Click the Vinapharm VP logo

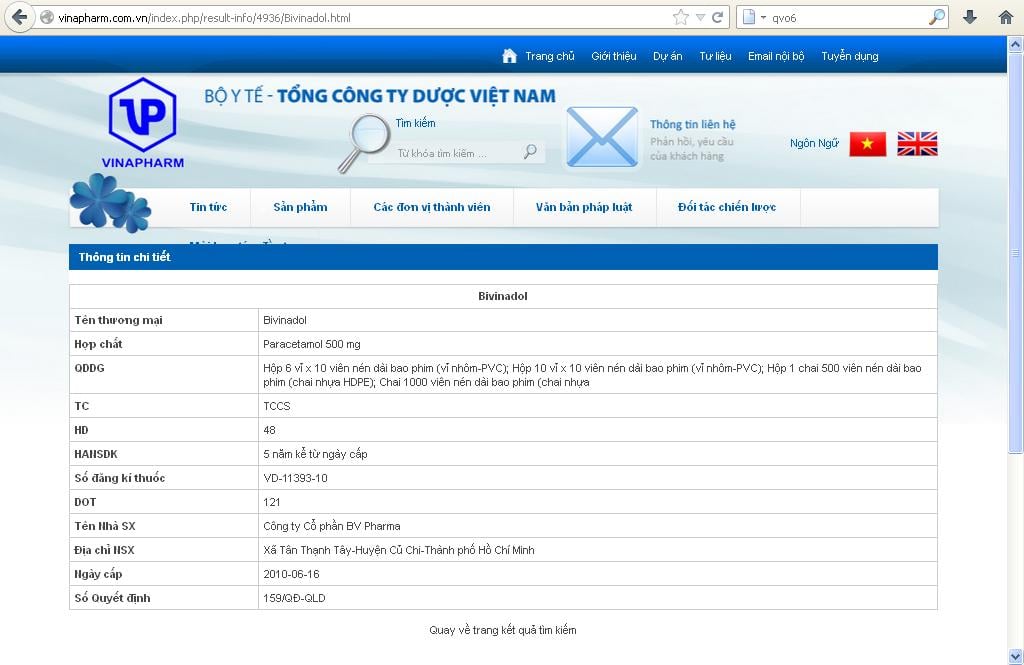point(142,123)
